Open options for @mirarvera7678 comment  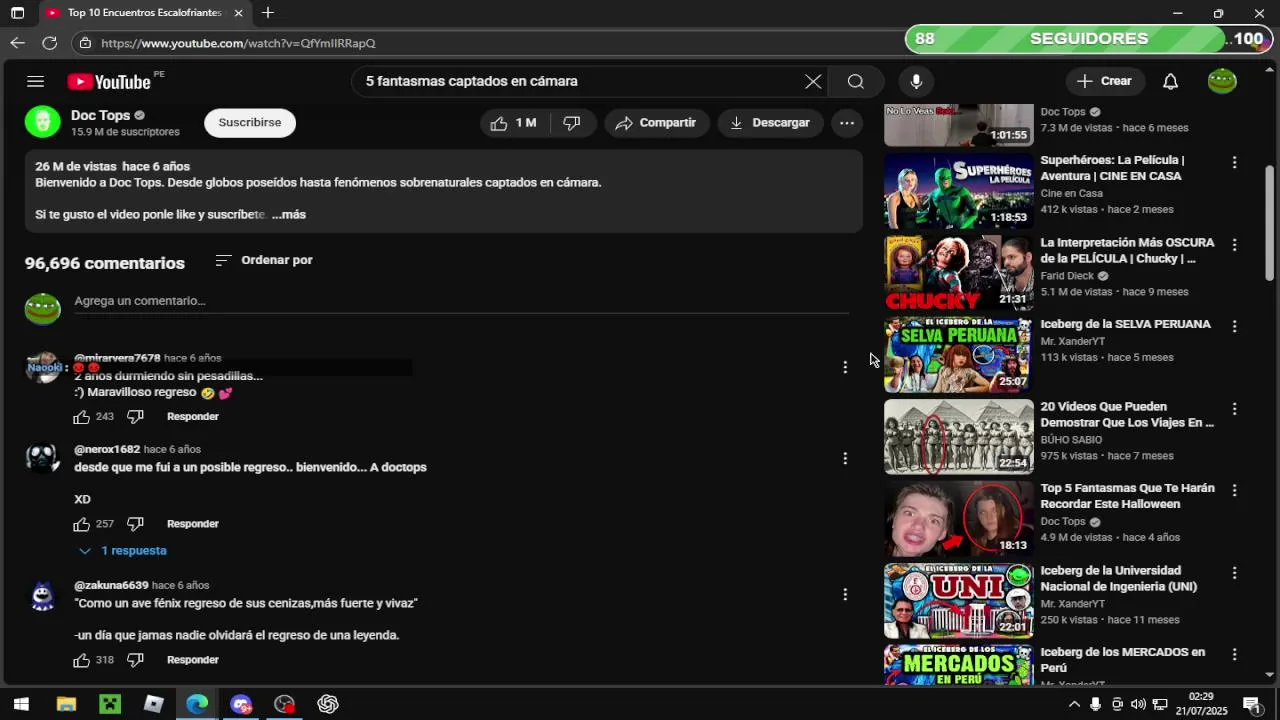point(845,367)
